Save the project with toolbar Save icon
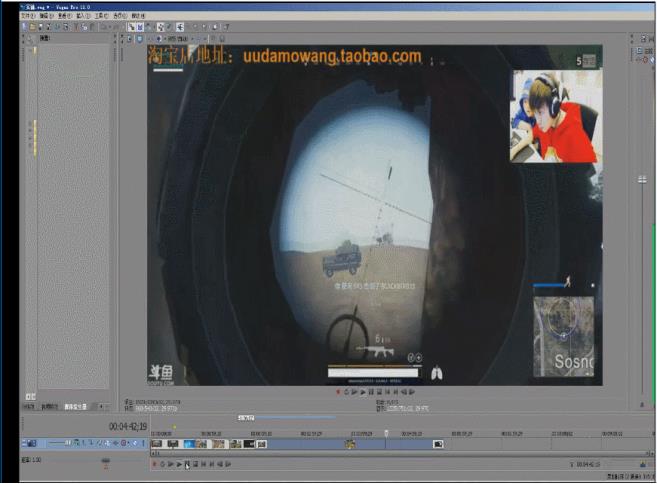 pyautogui.click(x=40, y=27)
